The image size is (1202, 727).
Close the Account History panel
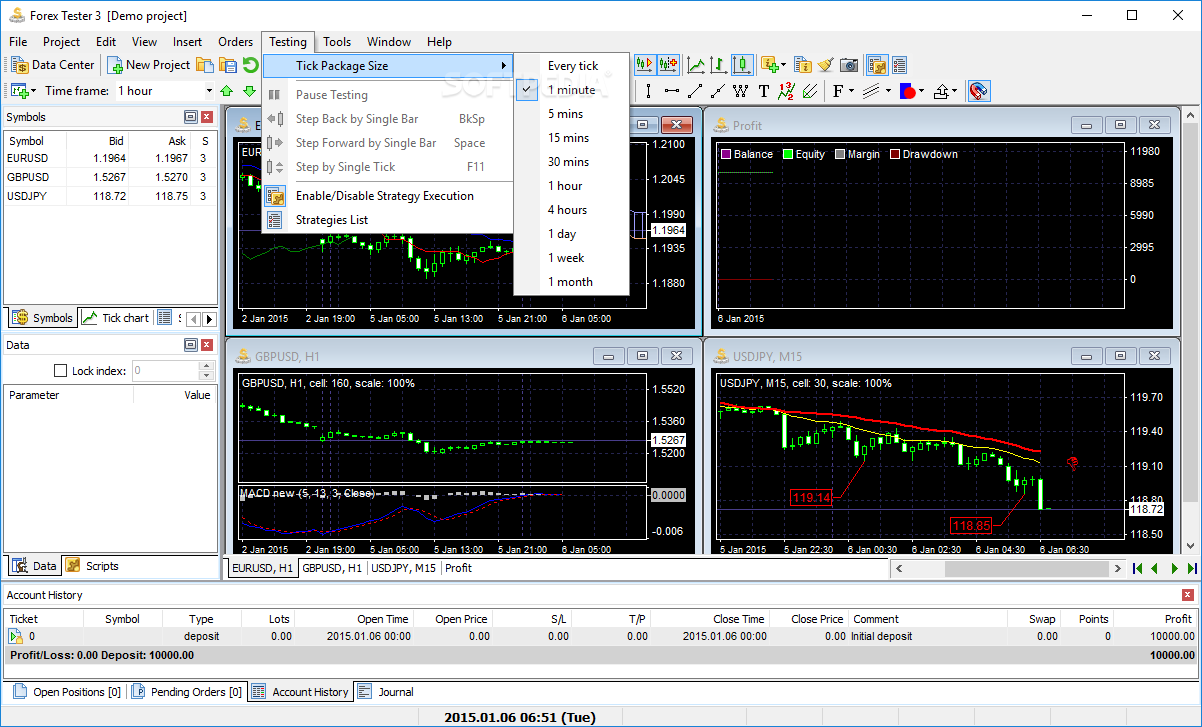click(x=1188, y=595)
